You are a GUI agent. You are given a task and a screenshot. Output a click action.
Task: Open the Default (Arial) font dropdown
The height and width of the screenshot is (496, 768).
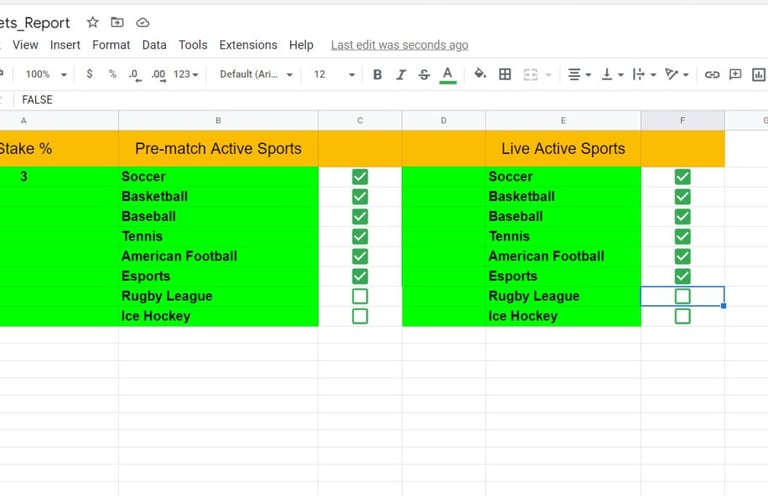pos(256,74)
